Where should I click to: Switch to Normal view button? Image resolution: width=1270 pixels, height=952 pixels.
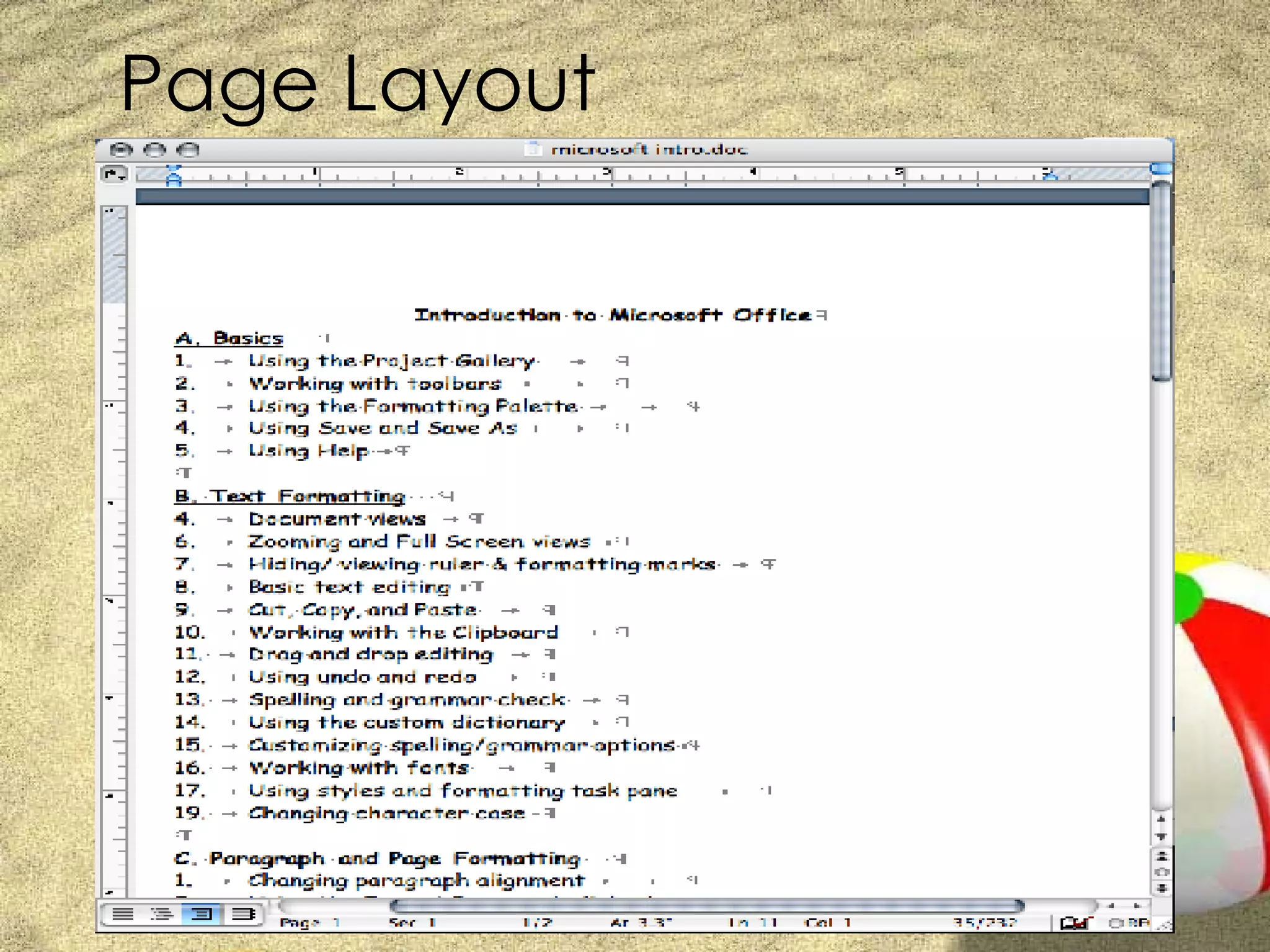pyautogui.click(x=123, y=914)
